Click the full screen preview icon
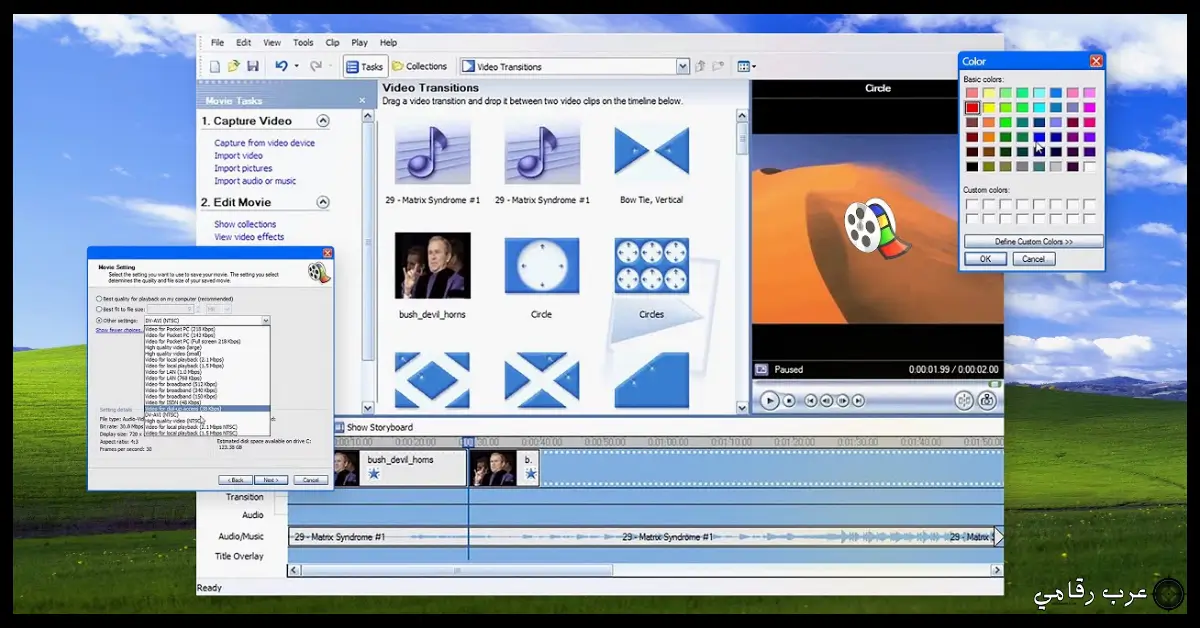This screenshot has height=628, width=1200. [x=964, y=400]
